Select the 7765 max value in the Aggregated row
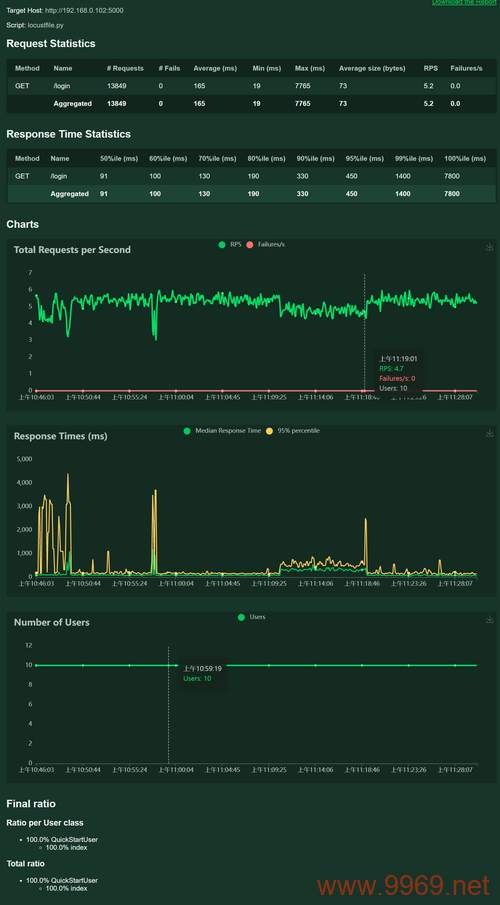This screenshot has width=500, height=905. pos(303,104)
